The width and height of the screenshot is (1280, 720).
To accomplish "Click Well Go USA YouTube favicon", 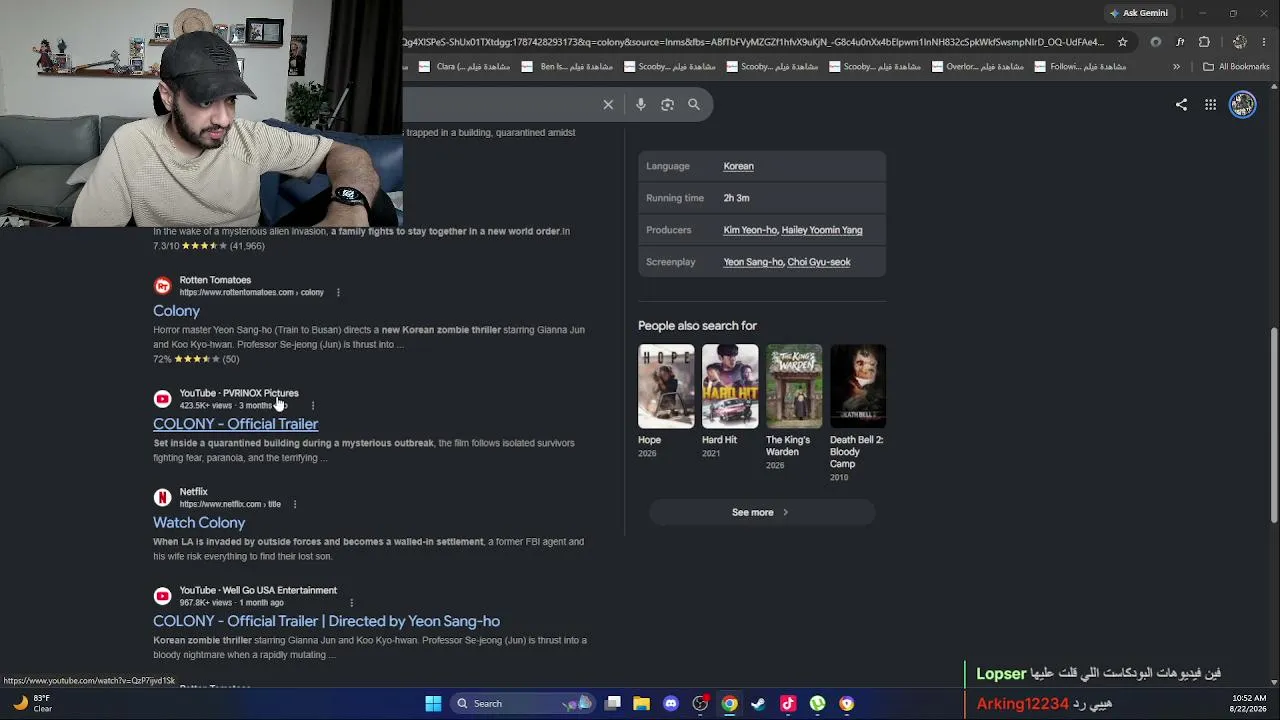I will tap(162, 596).
